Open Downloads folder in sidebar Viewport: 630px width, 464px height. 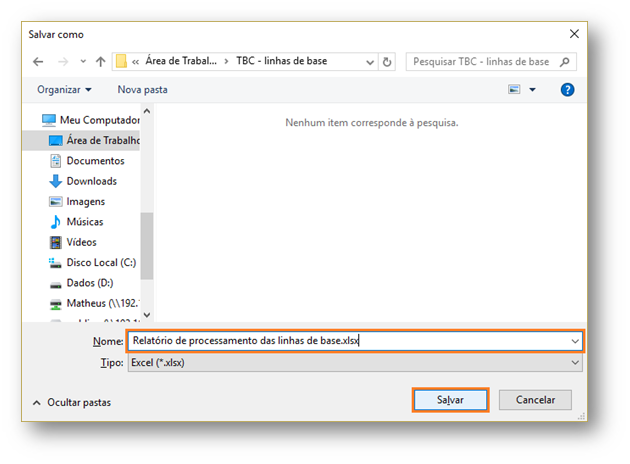[91, 181]
